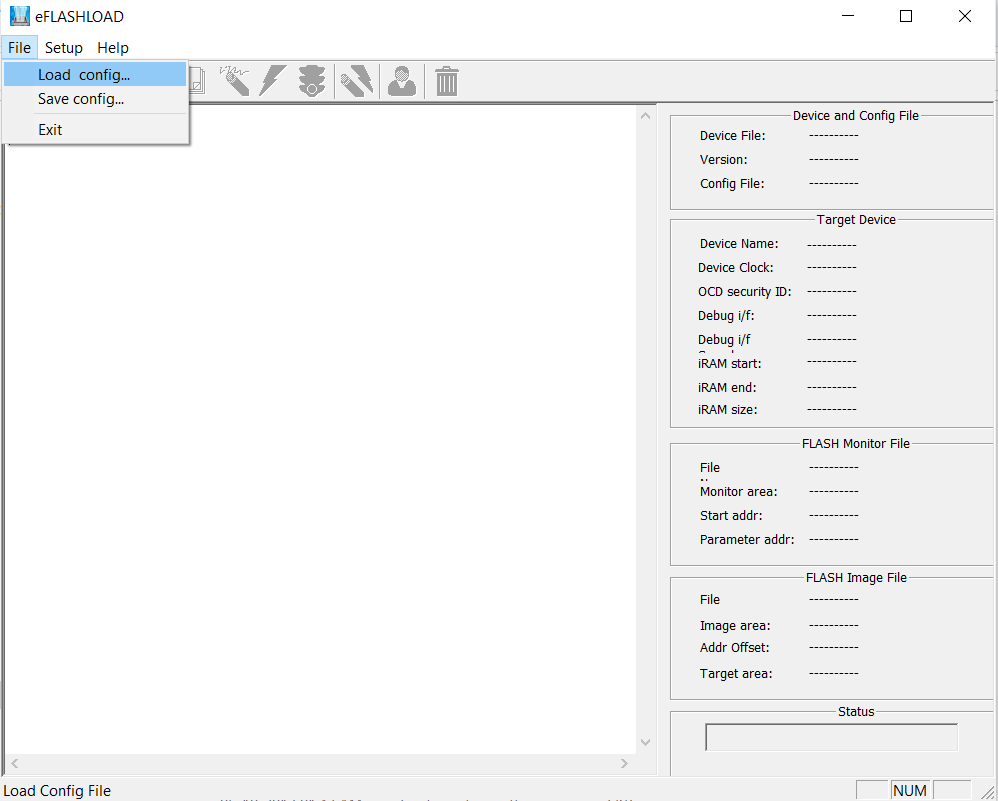The image size is (998, 801).
Task: Click the iRAM size label
Action: (x=727, y=410)
